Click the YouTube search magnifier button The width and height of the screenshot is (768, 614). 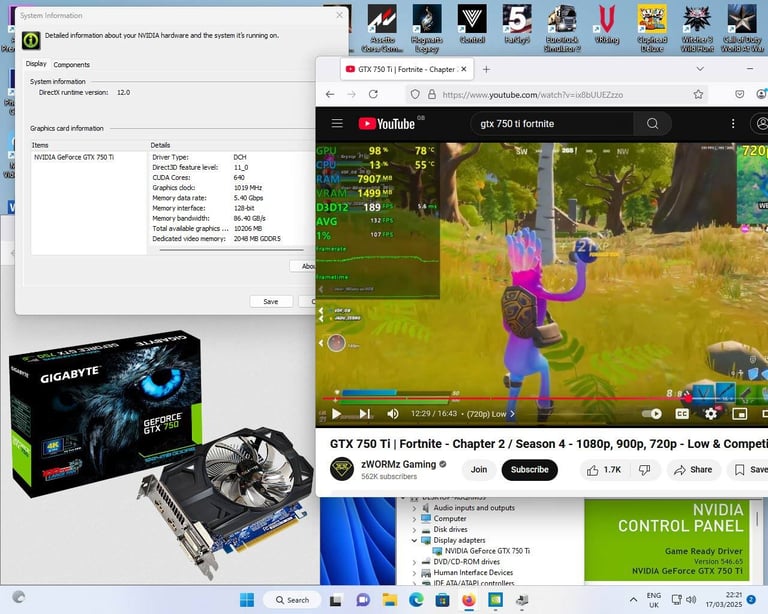[x=652, y=124]
